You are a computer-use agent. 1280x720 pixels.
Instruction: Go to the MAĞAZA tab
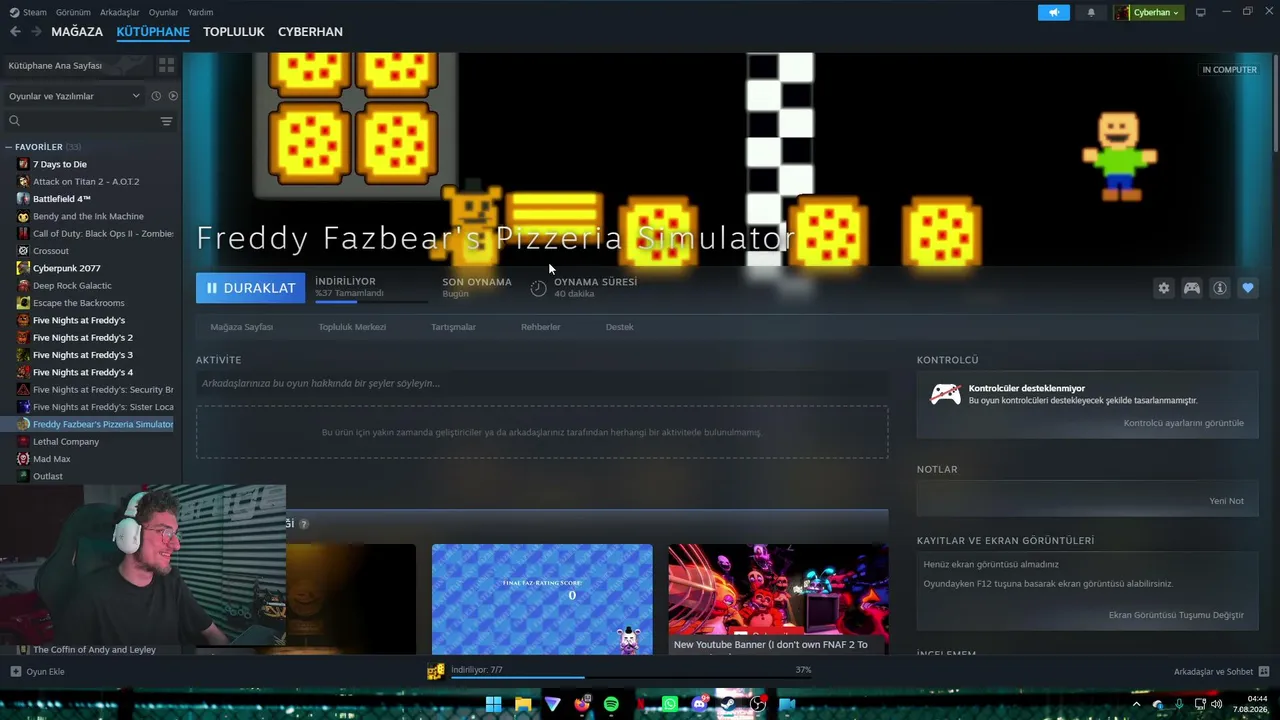[x=77, y=32]
